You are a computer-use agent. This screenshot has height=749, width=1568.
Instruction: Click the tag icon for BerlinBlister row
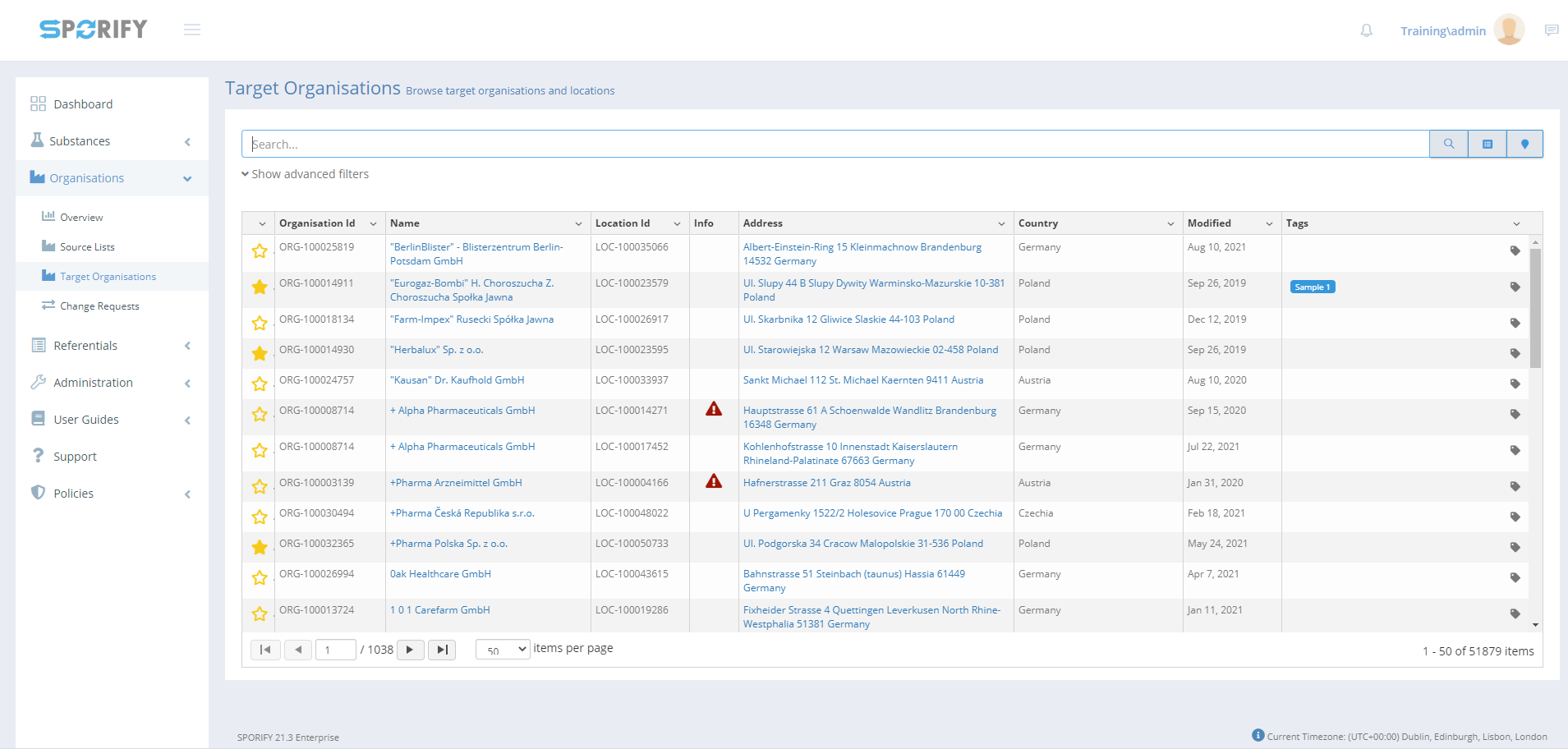[x=1515, y=250]
